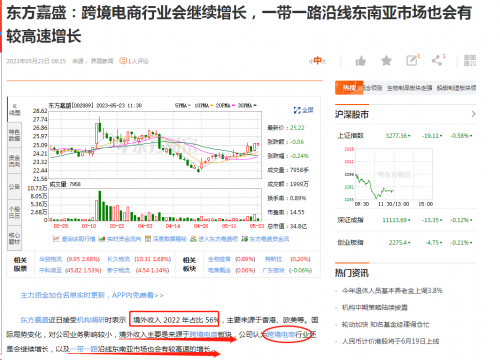Enter 进入东方嘉盛吧 forum link
Viewport: 500px width, 360px height.
[214, 239]
